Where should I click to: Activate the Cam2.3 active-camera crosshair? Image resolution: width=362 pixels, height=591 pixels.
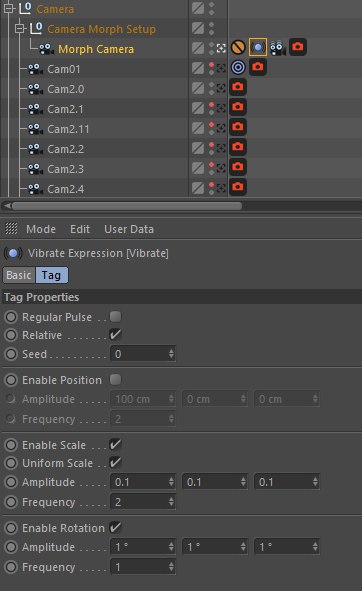pos(221,168)
